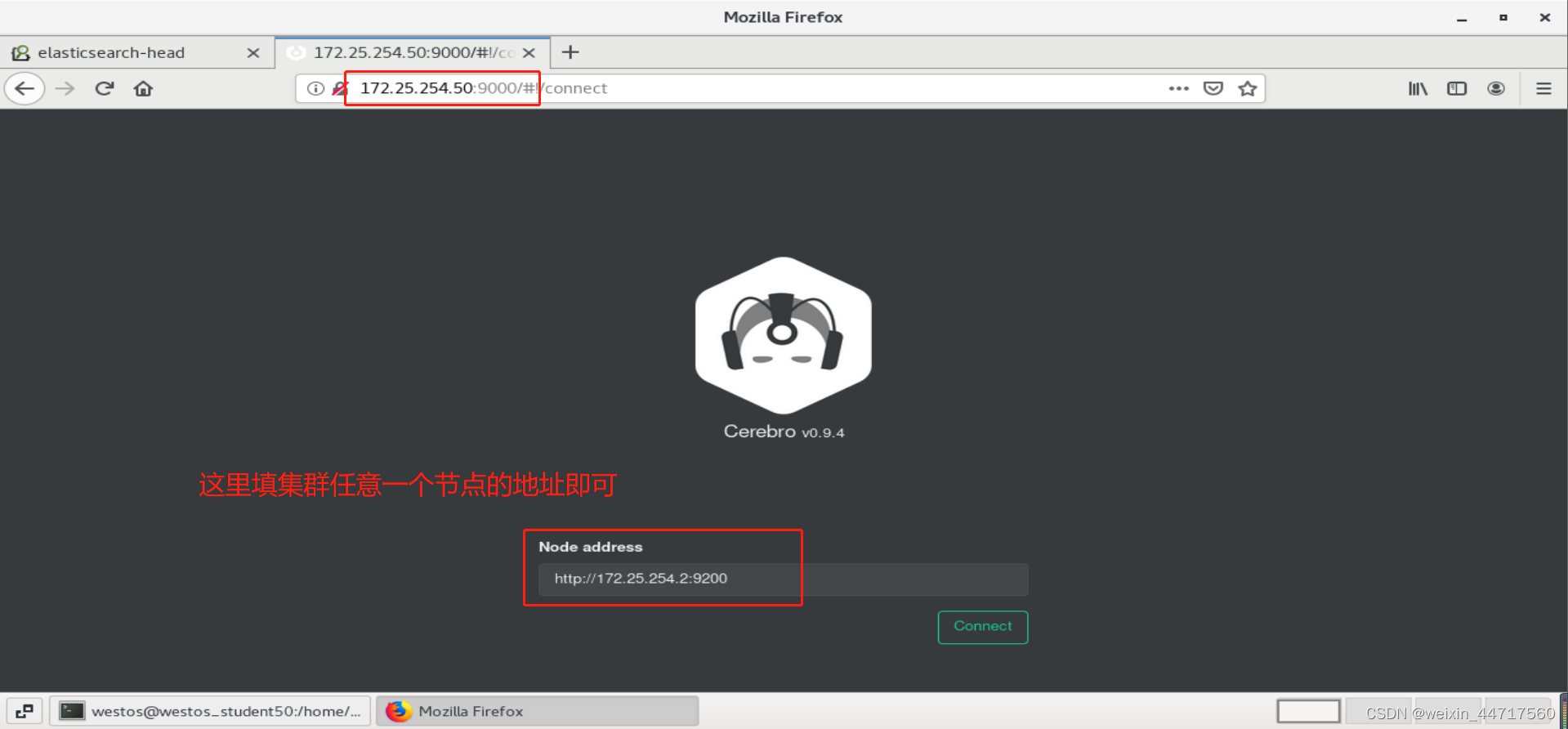Save page to Pocket icon
This screenshot has width=1568, height=729.
pos(1213,88)
